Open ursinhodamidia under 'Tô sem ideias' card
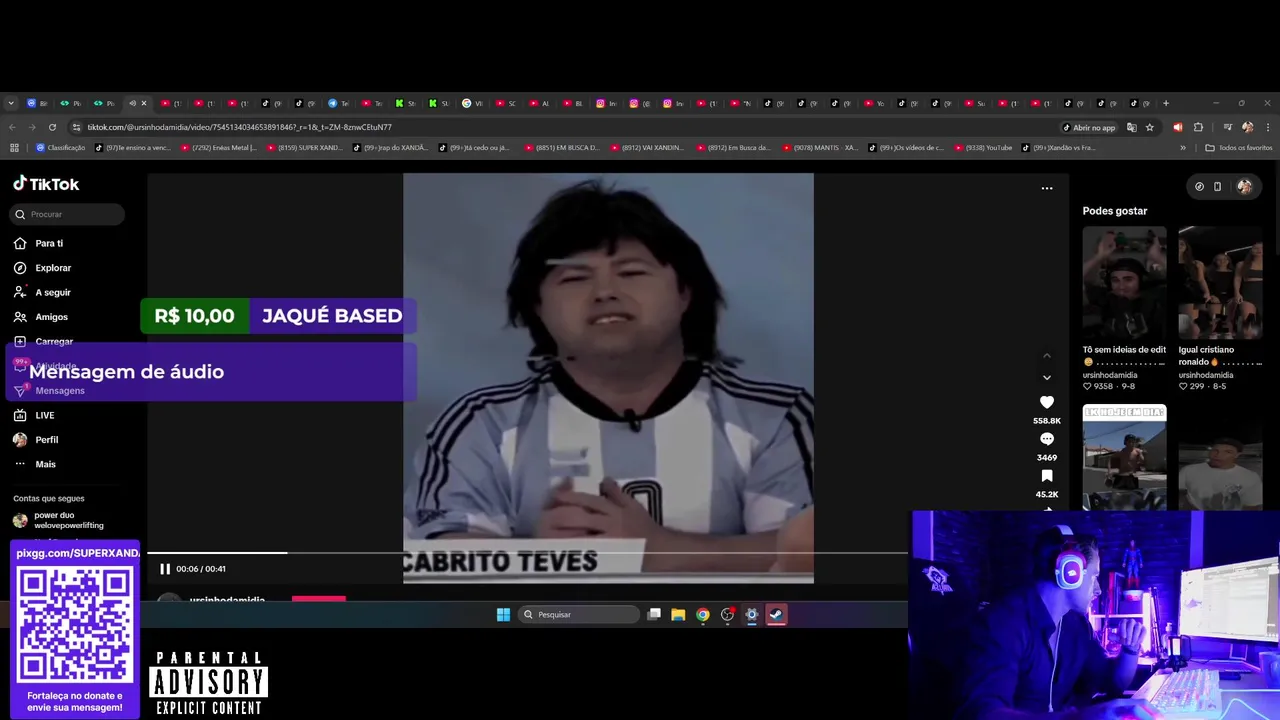Viewport: 1280px width, 720px height. (x=1110, y=375)
